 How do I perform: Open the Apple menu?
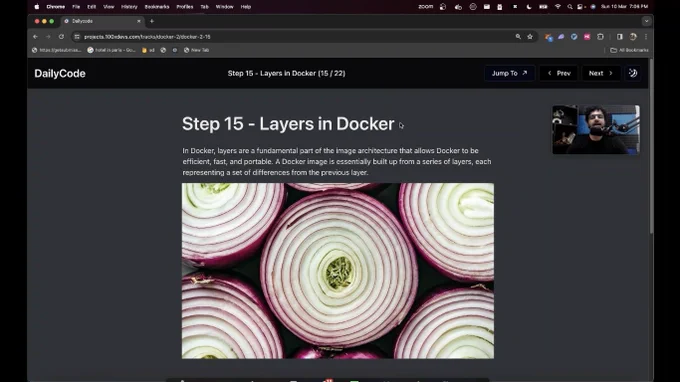tap(36, 7)
